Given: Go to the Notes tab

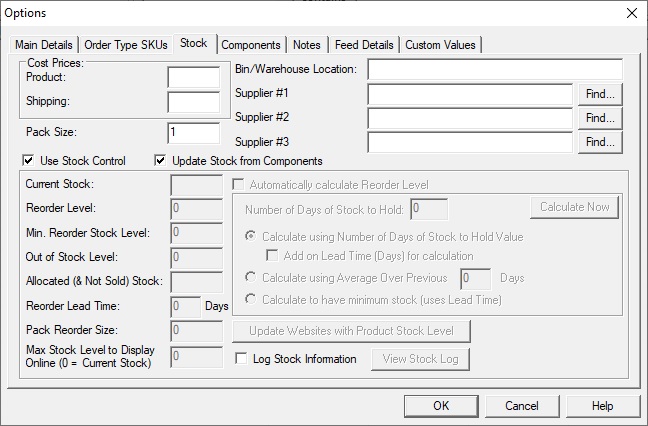Looking at the screenshot, I should (x=307, y=45).
